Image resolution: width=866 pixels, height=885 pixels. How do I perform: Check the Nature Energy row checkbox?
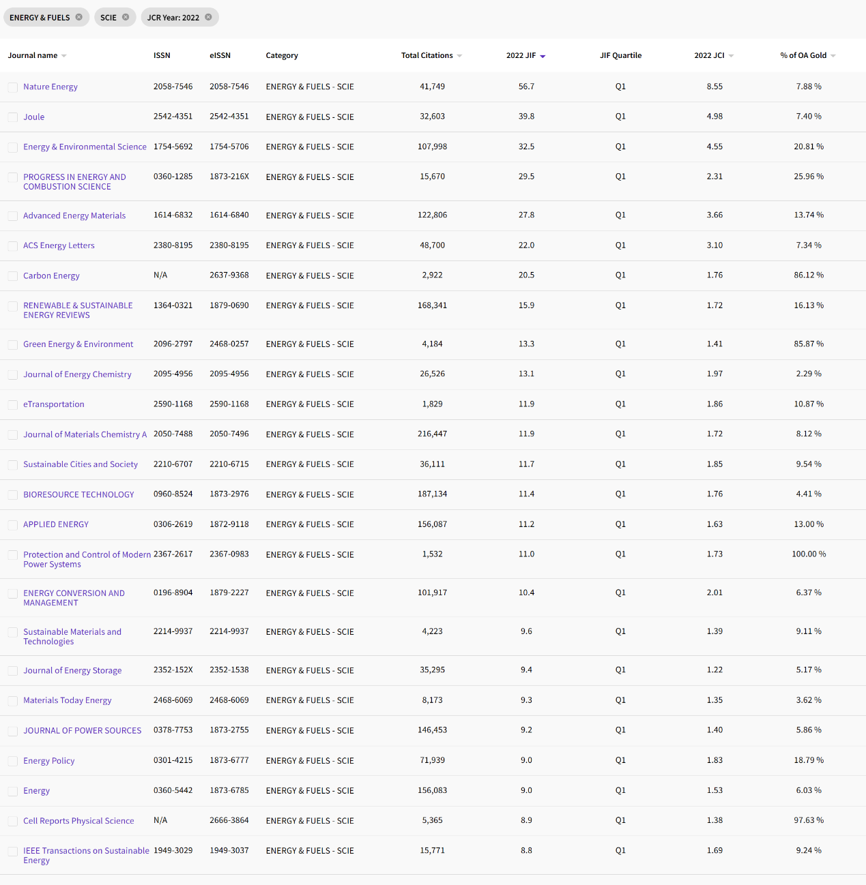(x=13, y=87)
